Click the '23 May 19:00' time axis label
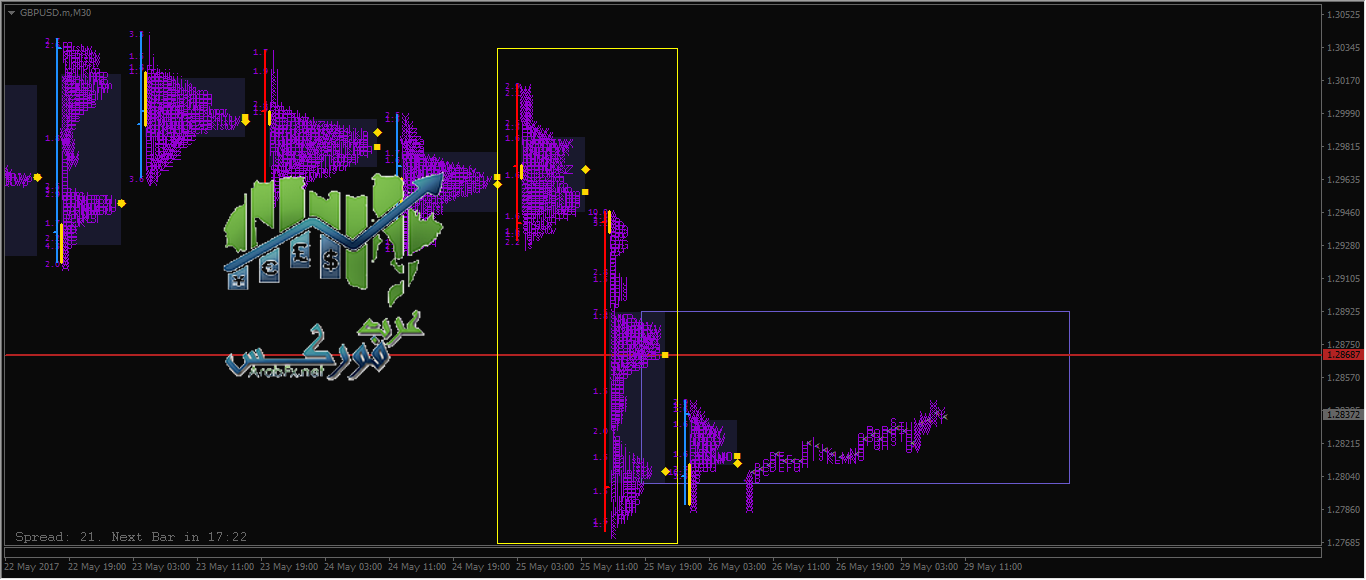The image size is (1366, 580). (x=289, y=567)
